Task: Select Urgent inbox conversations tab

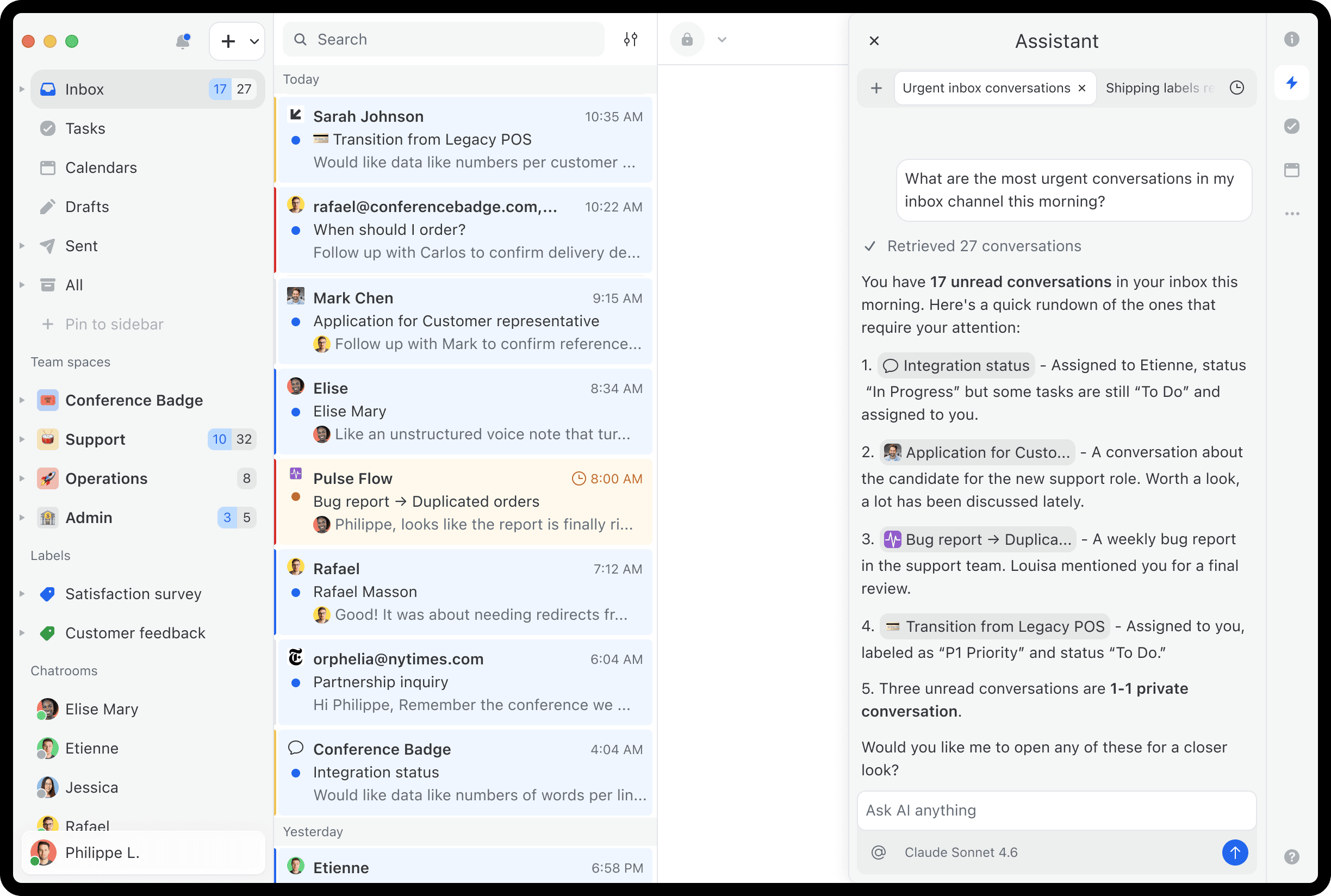Action: click(x=986, y=88)
